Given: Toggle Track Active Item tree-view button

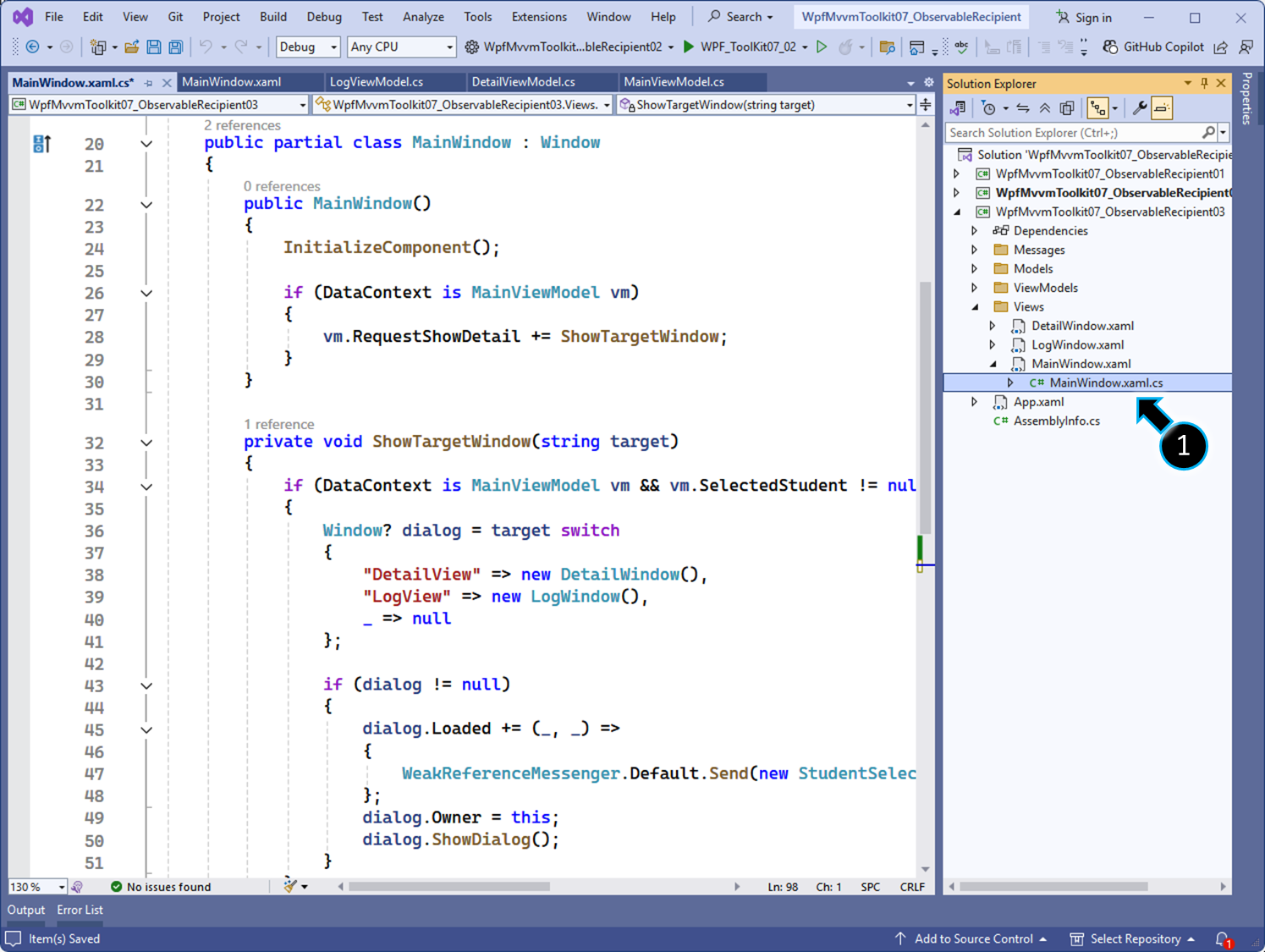Looking at the screenshot, I should (x=1098, y=108).
